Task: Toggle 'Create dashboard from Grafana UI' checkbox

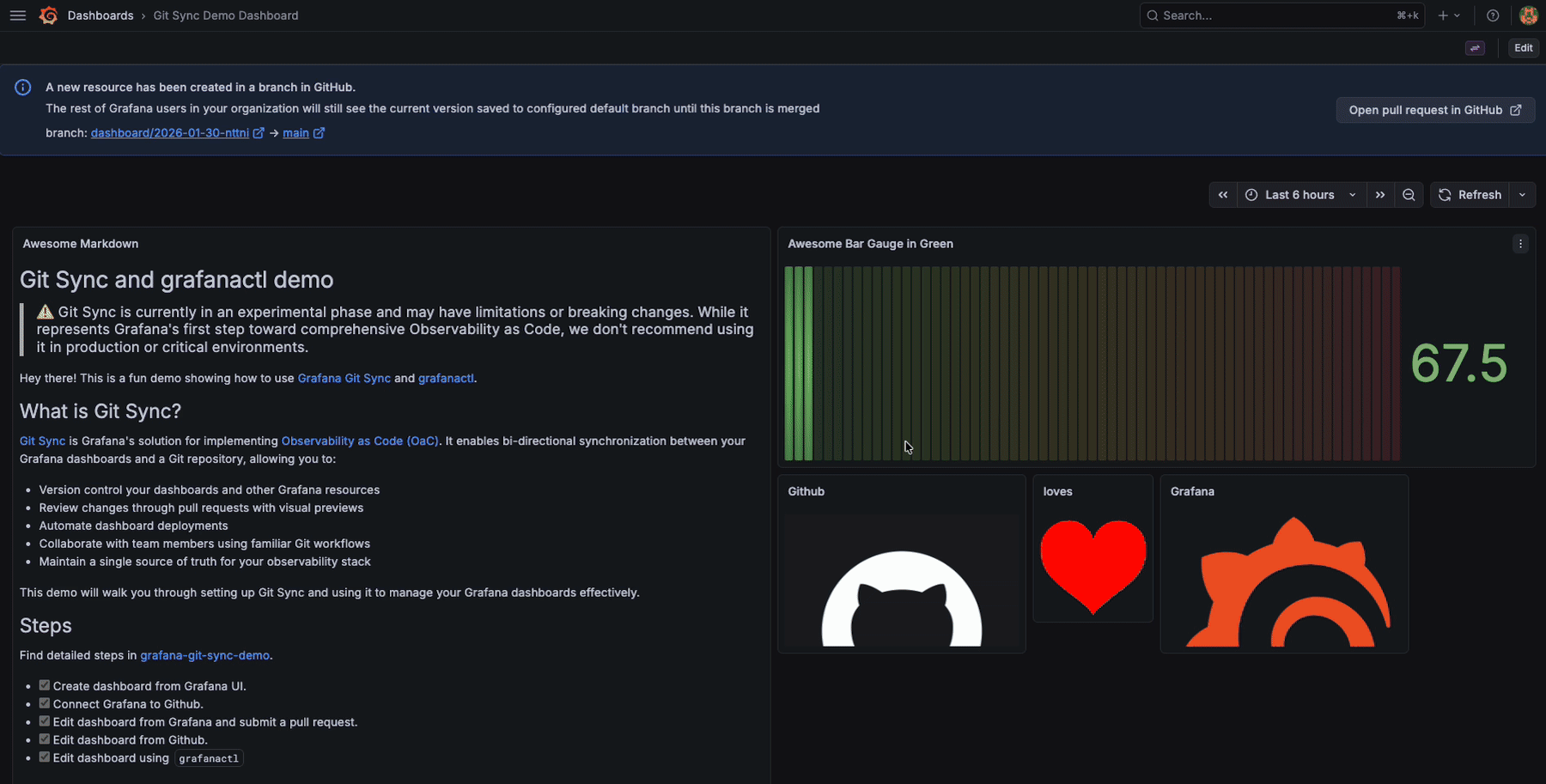Action: pyautogui.click(x=45, y=685)
